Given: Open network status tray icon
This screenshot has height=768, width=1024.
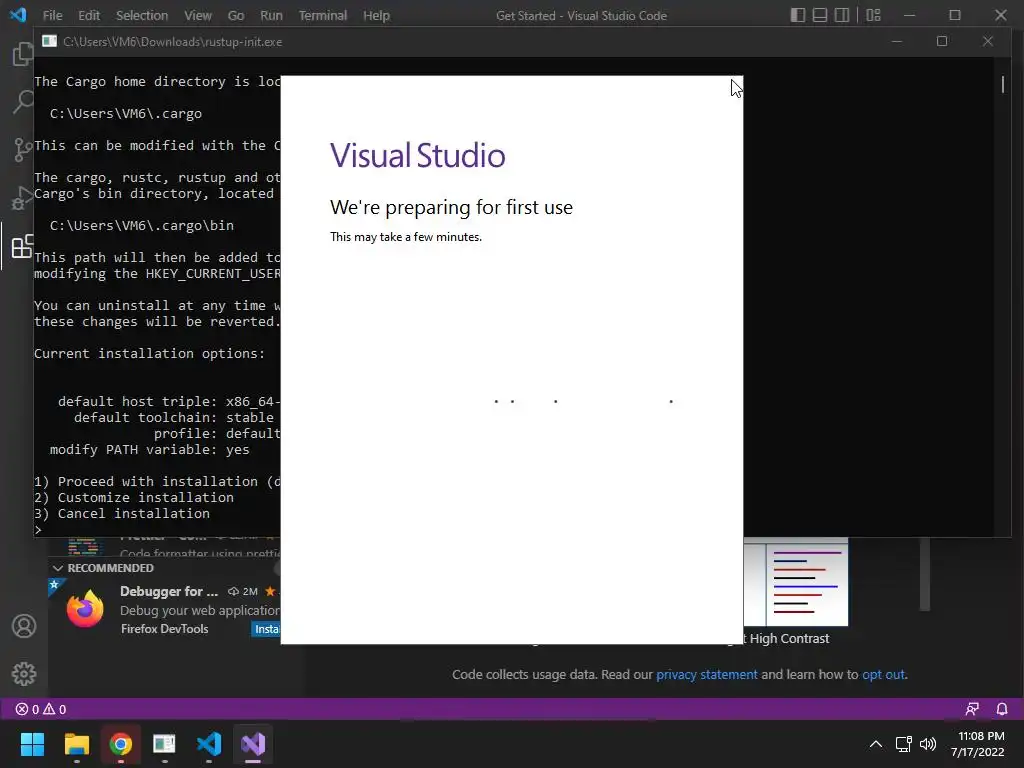Looking at the screenshot, I should click(x=904, y=744).
